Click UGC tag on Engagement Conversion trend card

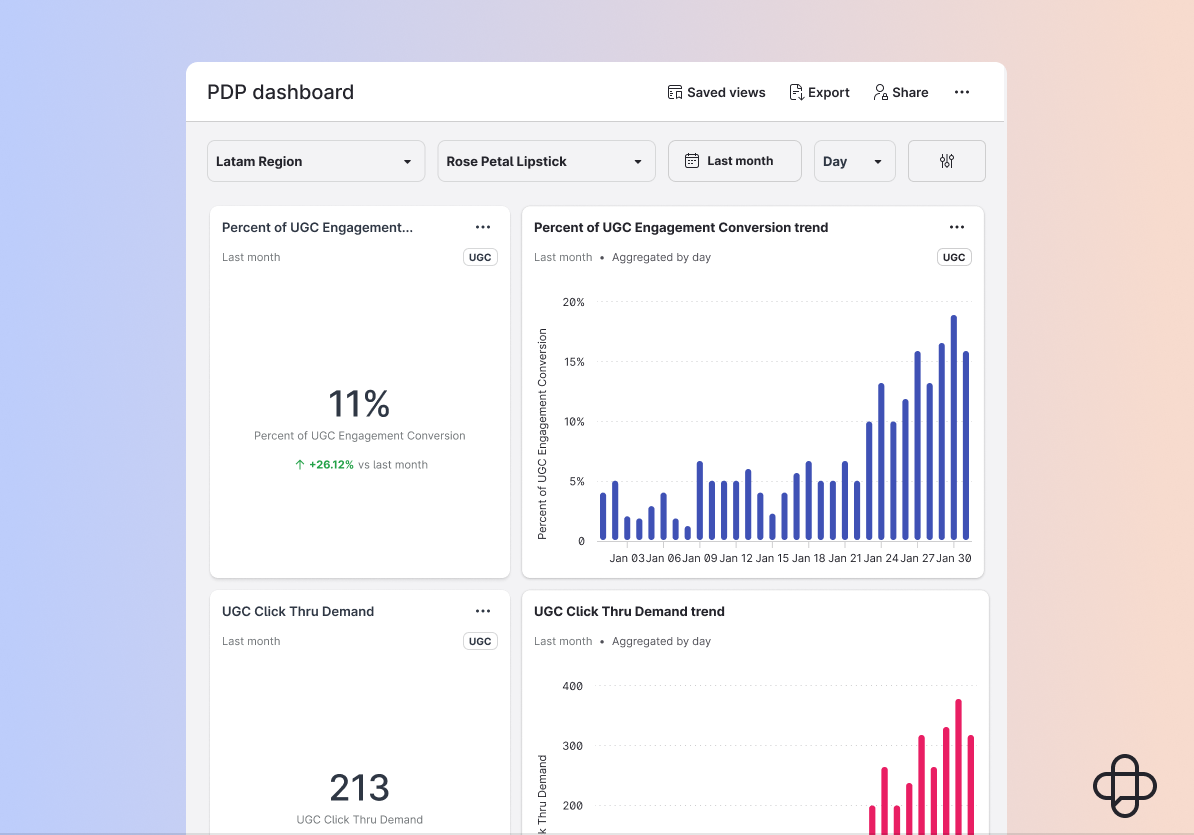[953, 257]
